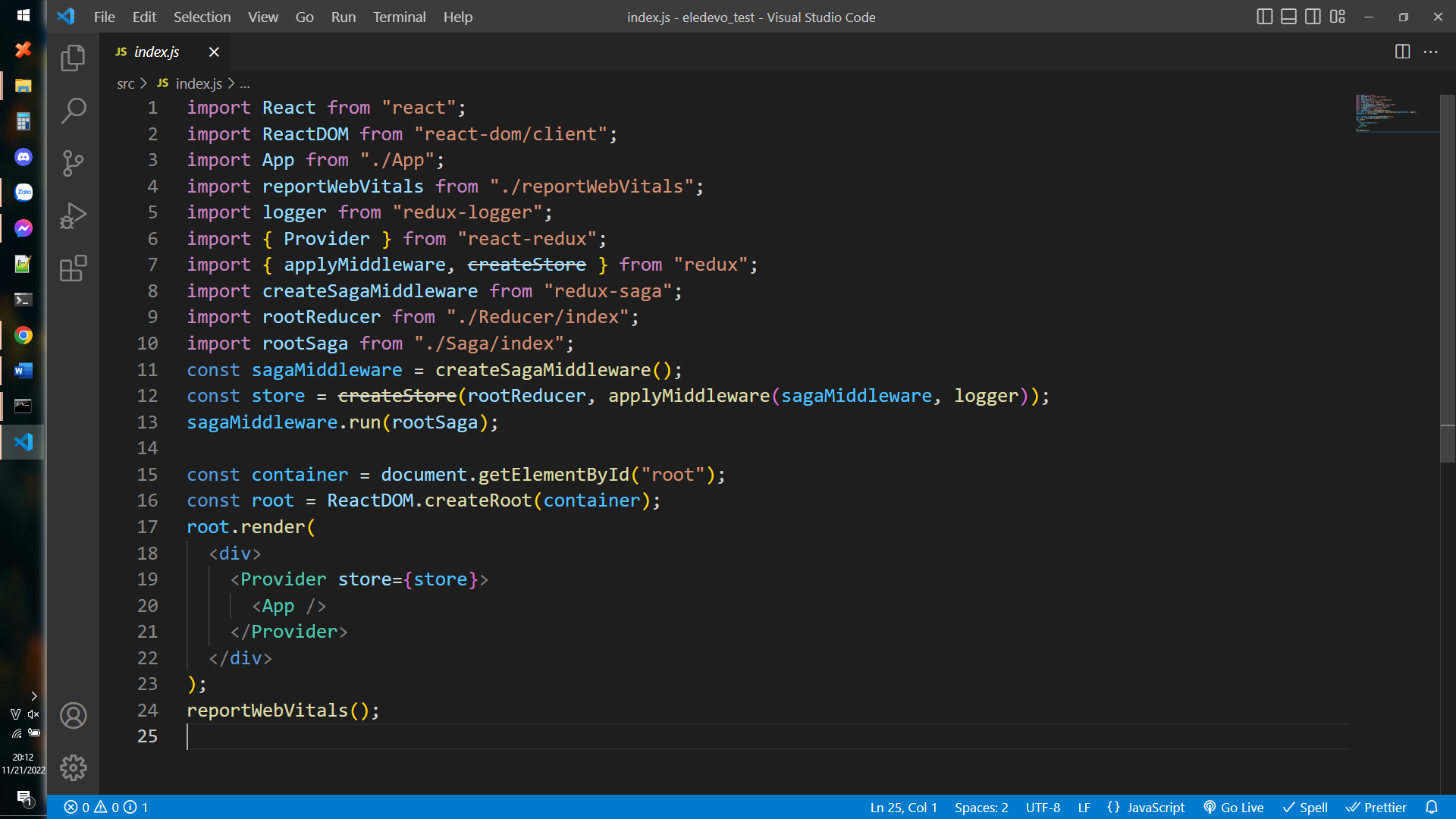Screen dimensions: 1456x819
Task: Open the Search view in activity bar
Action: click(73, 111)
